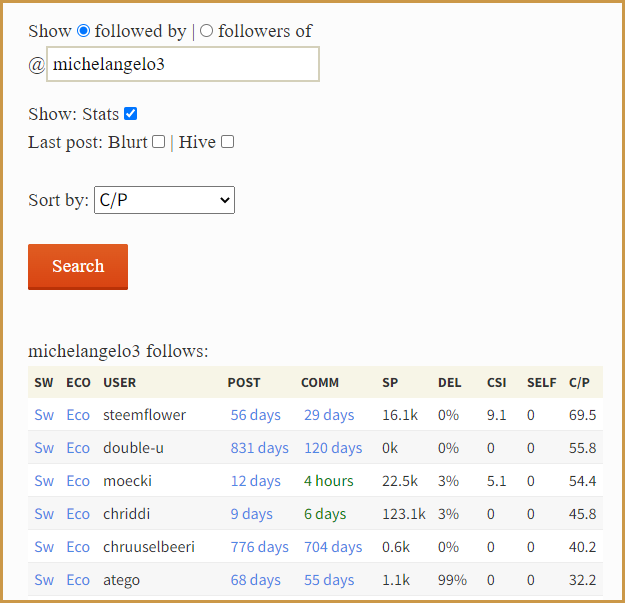625x603 pixels.
Task: Open the Eco link for double-u
Action: click(x=78, y=448)
